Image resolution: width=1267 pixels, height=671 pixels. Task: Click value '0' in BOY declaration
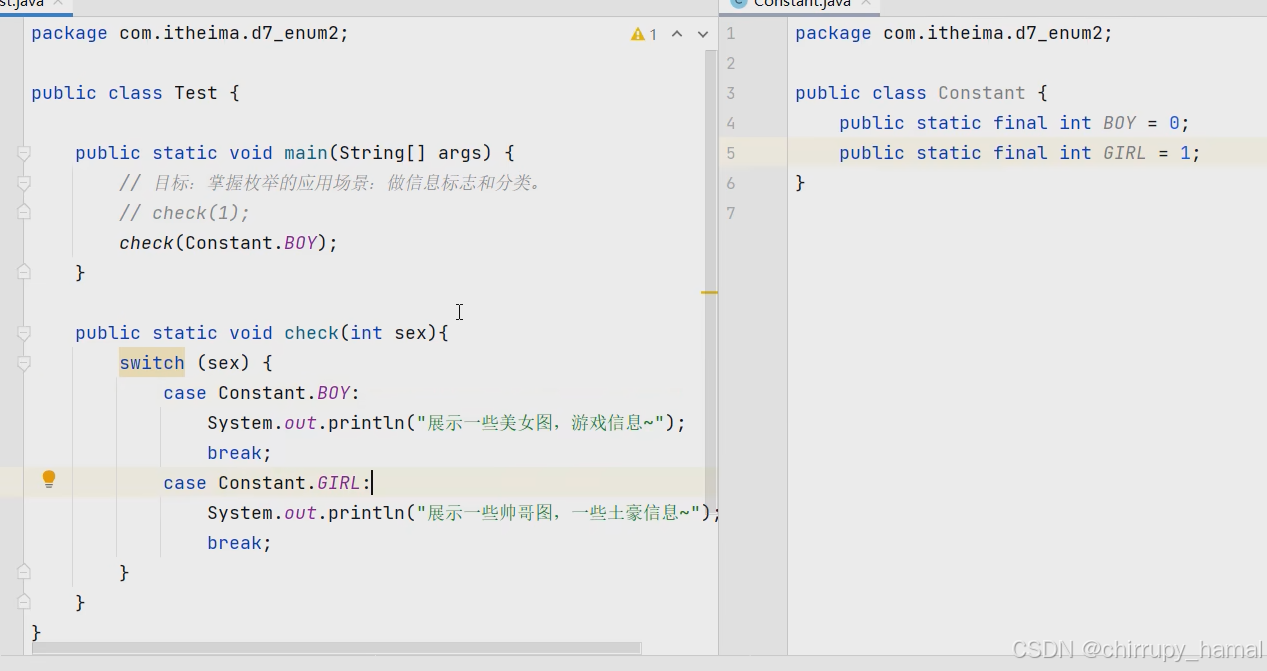1174,123
